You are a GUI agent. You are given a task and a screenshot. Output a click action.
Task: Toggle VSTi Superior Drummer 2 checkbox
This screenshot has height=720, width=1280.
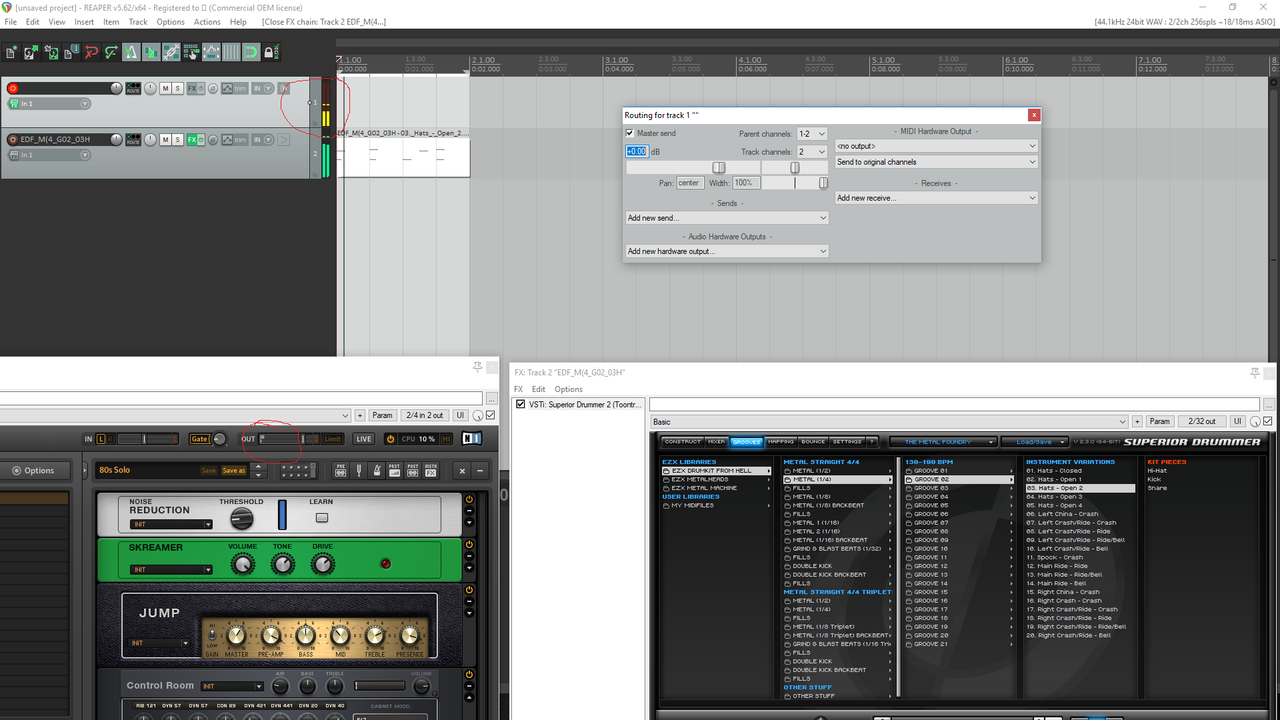click(x=520, y=404)
